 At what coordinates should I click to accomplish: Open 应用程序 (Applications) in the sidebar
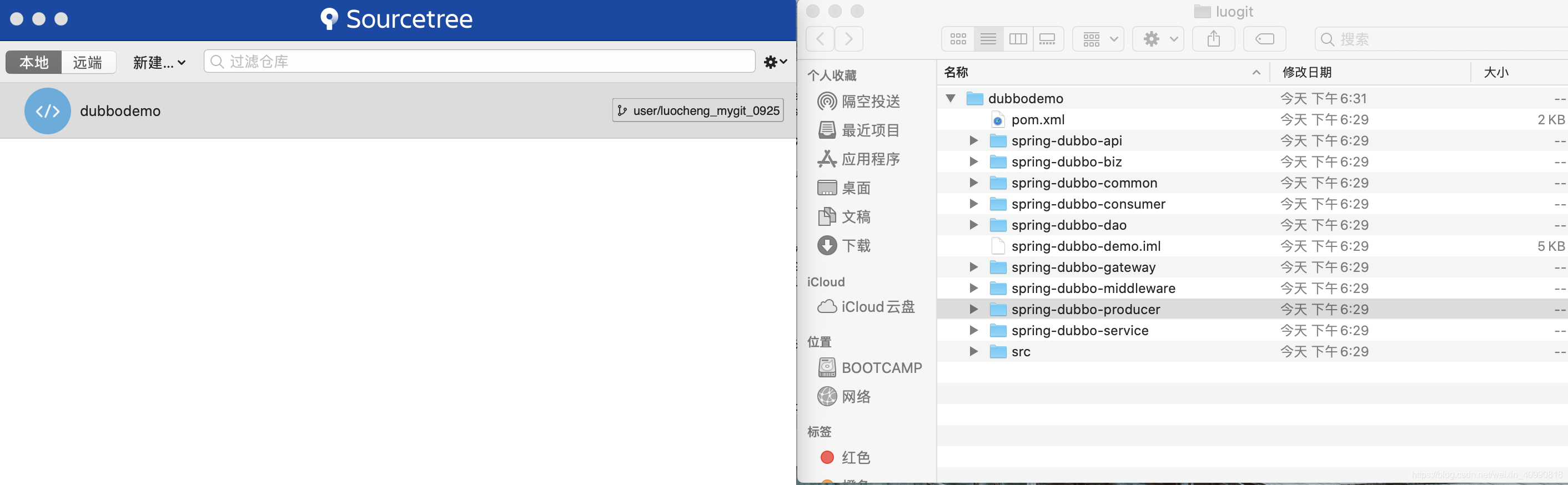859,159
